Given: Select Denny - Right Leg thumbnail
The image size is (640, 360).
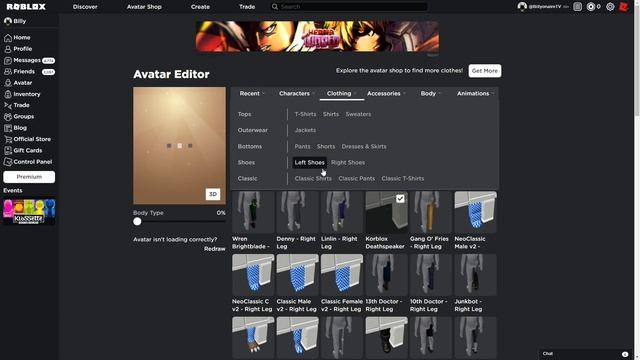Looking at the screenshot, I should pyautogui.click(x=298, y=212).
